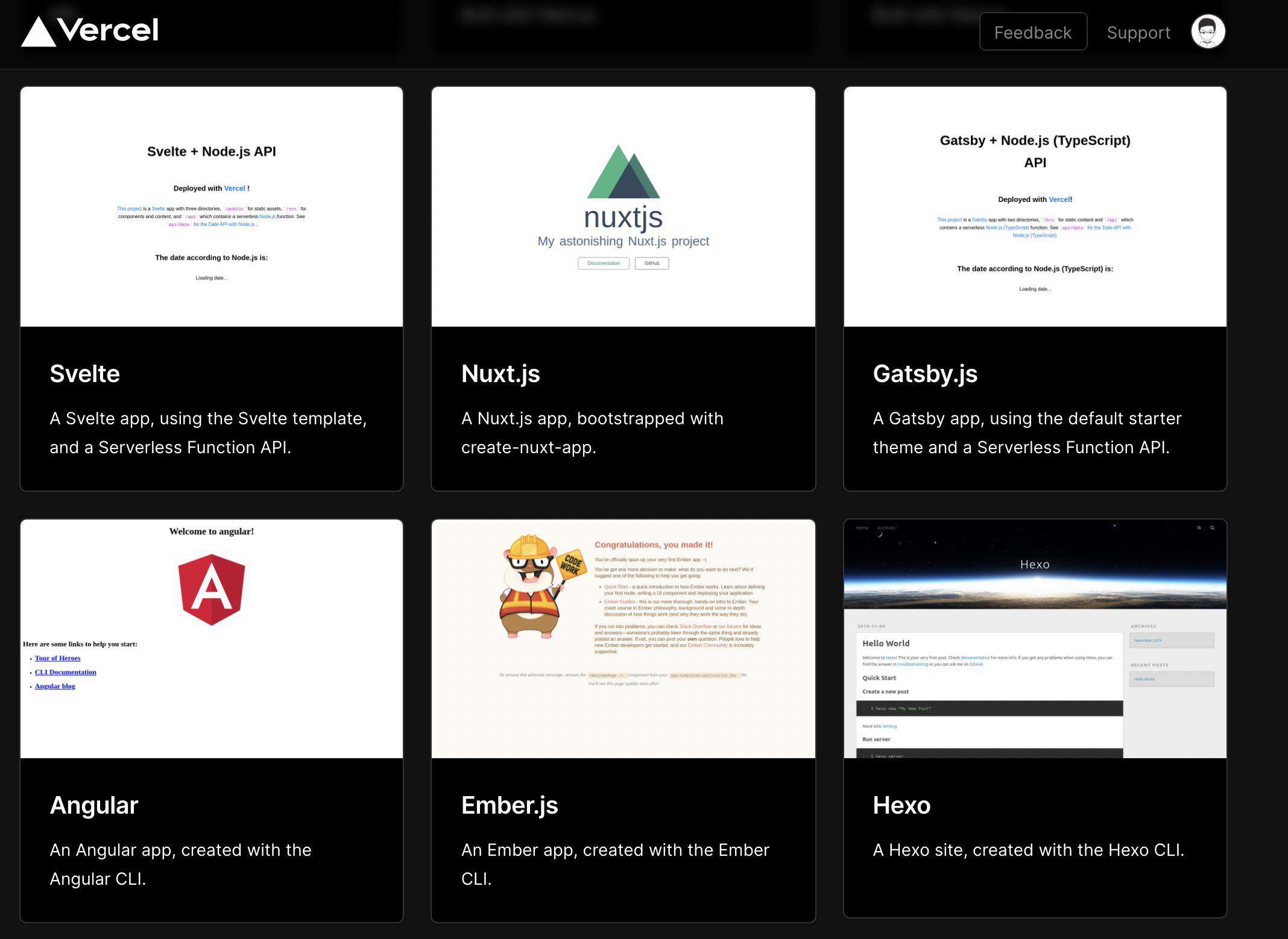Click 'A Gatsby app, using the default starter' description

pos(1027,418)
